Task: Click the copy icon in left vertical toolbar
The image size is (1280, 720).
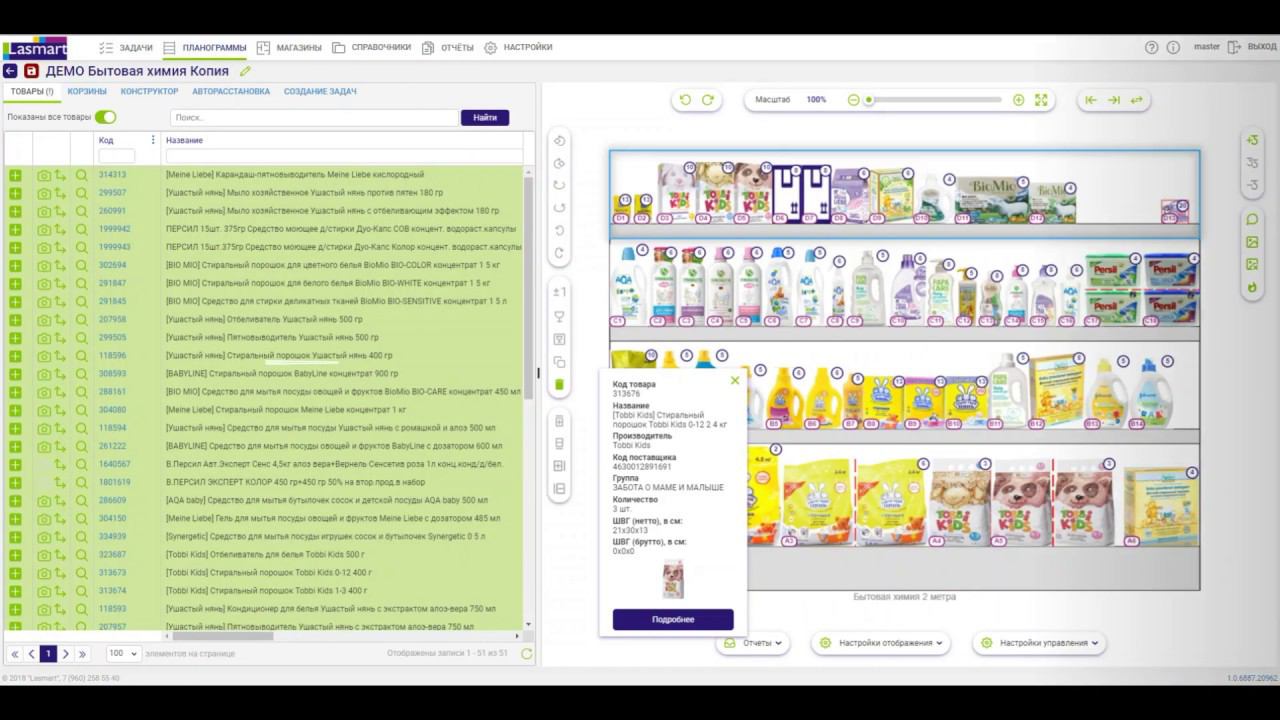Action: (x=560, y=361)
